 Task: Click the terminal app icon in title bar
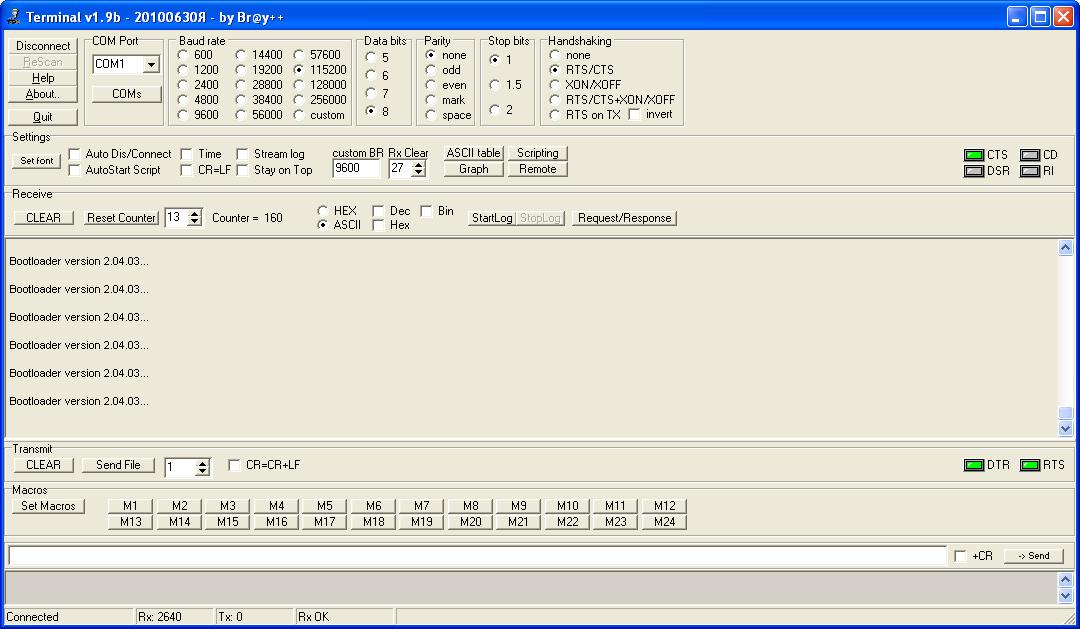click(x=14, y=16)
